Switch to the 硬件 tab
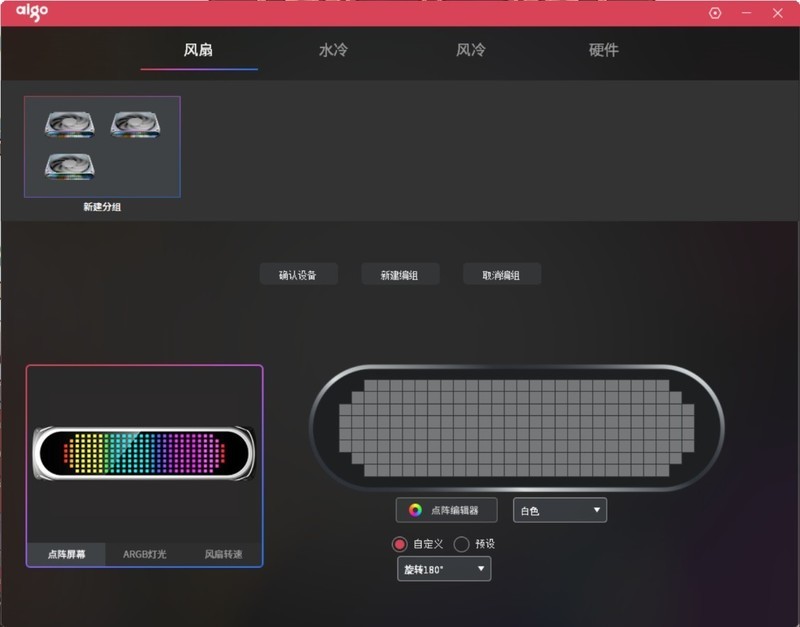800x627 pixels. click(x=604, y=51)
